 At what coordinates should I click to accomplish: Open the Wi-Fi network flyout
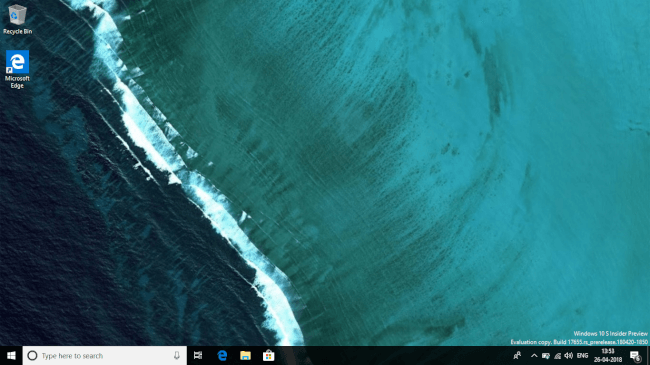pyautogui.click(x=558, y=355)
